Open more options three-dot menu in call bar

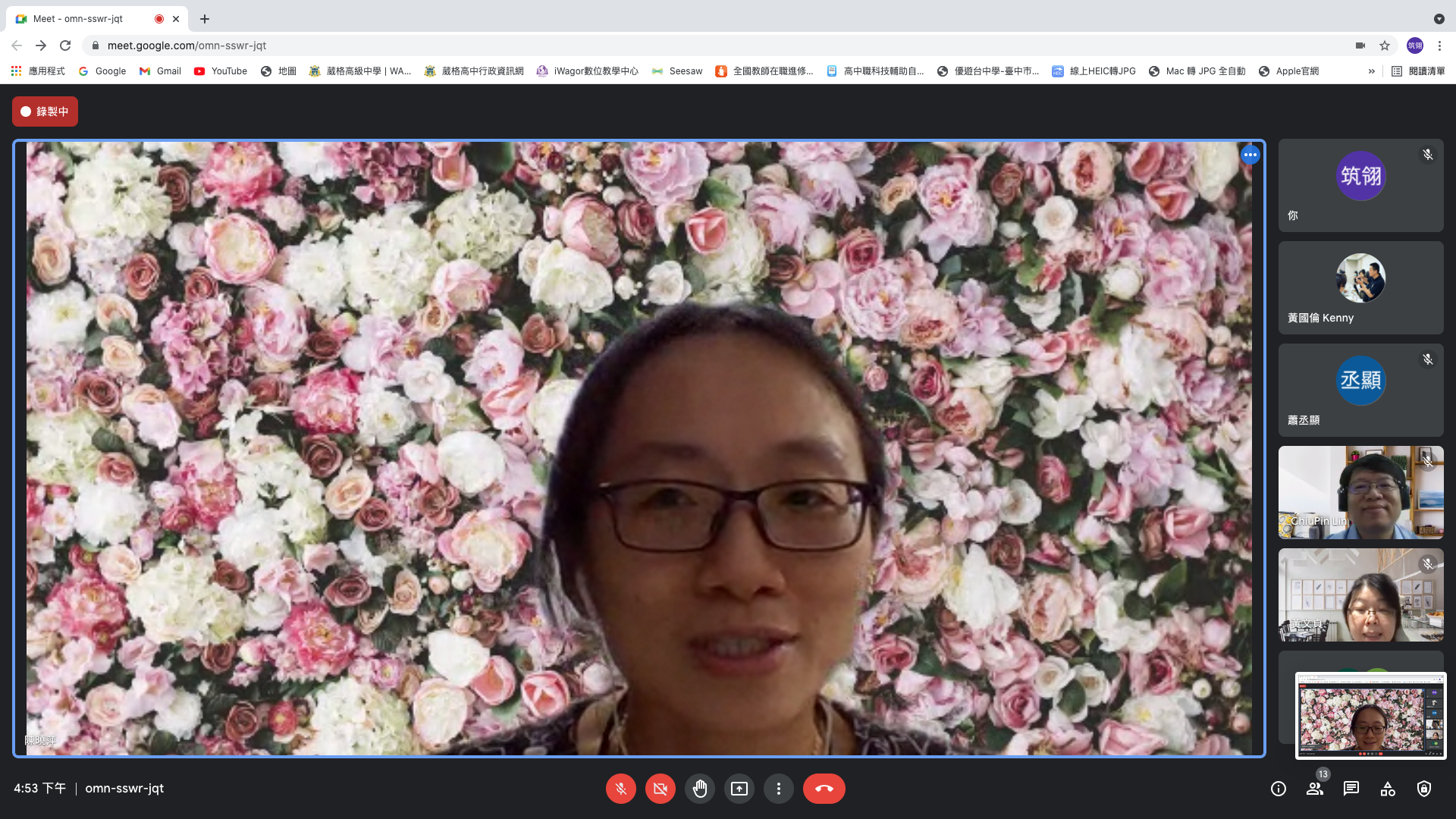click(x=778, y=789)
